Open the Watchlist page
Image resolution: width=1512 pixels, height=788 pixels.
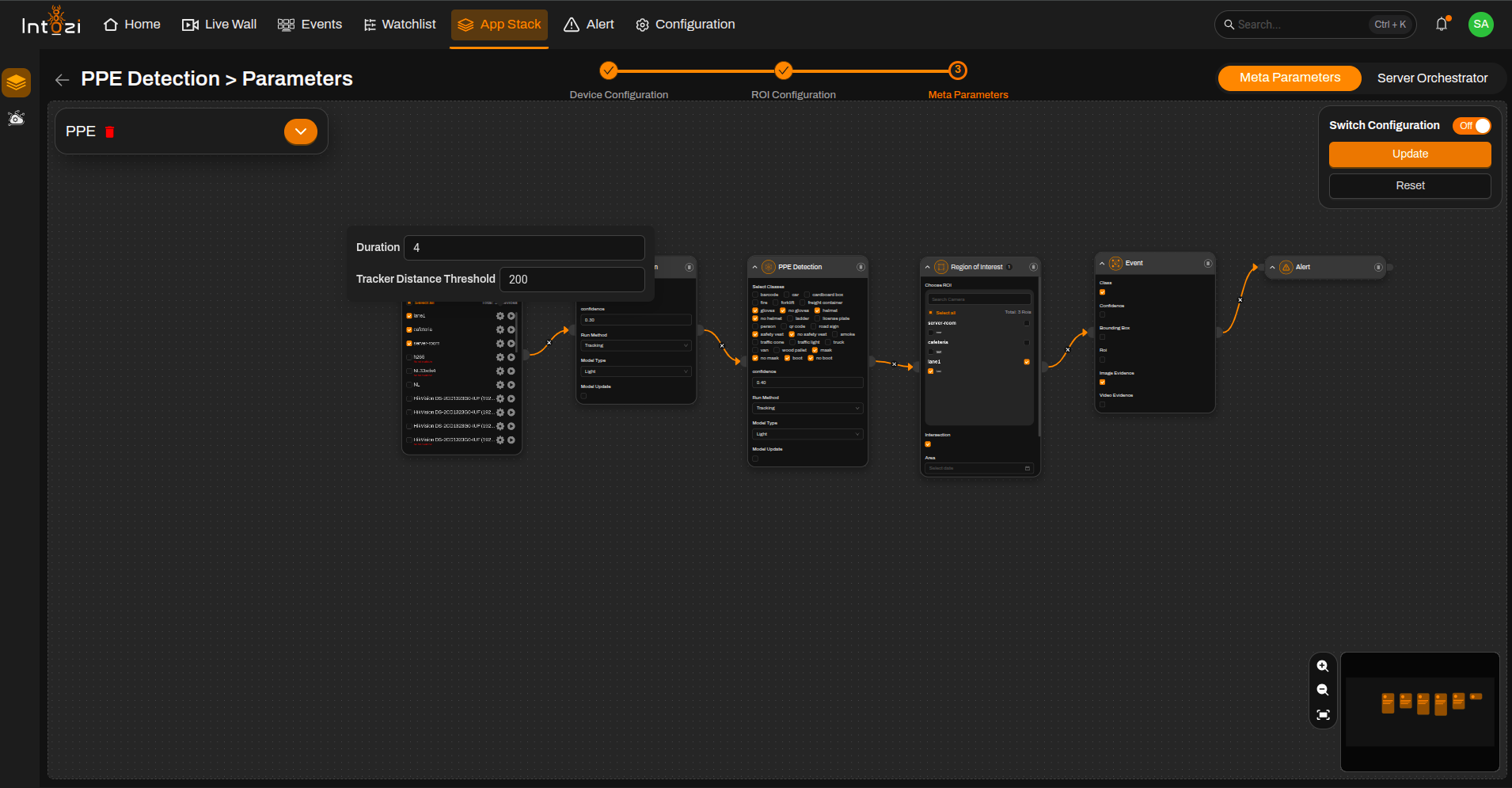(x=400, y=25)
